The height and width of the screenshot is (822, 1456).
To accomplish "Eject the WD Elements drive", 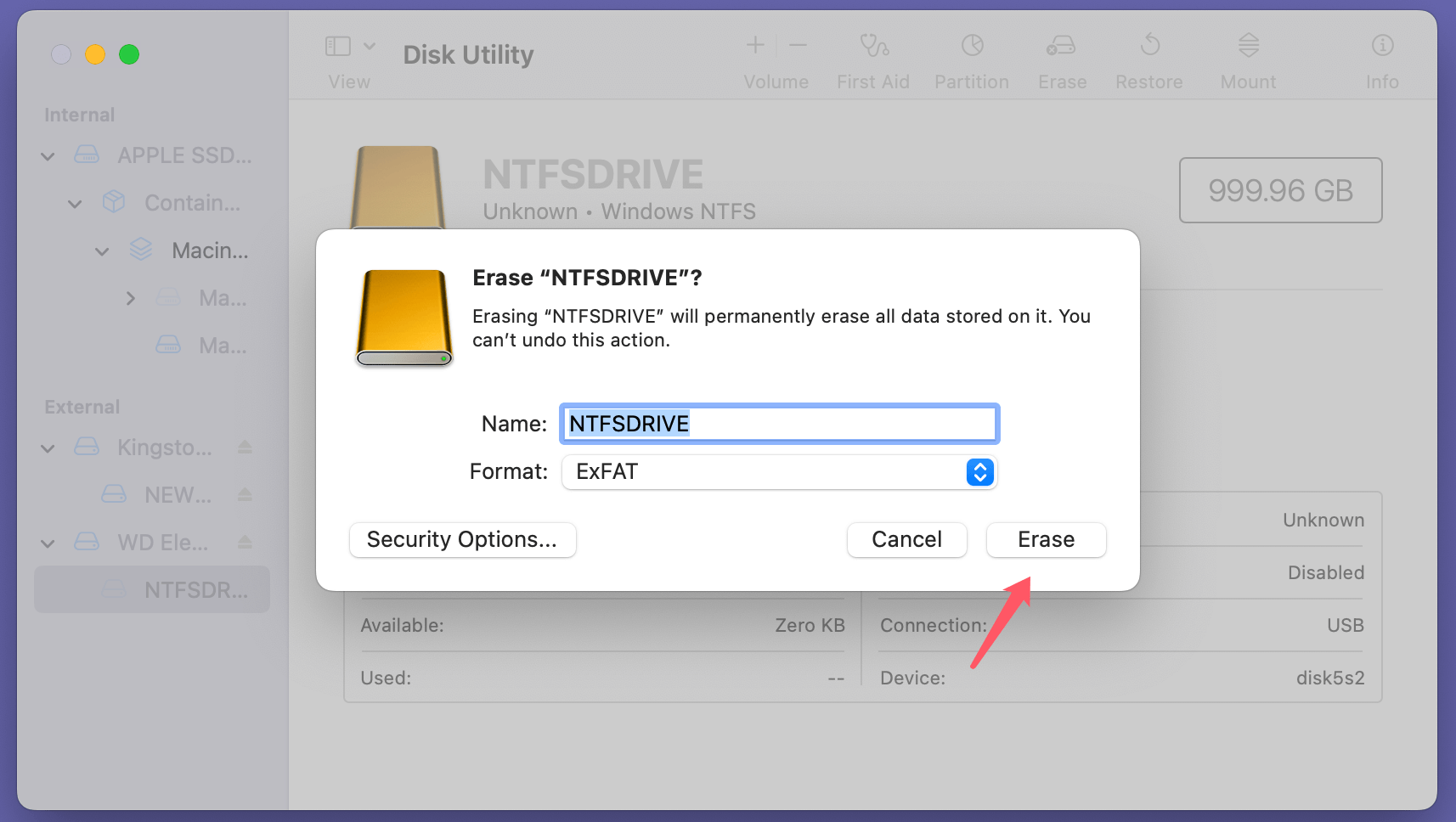I will [x=244, y=542].
